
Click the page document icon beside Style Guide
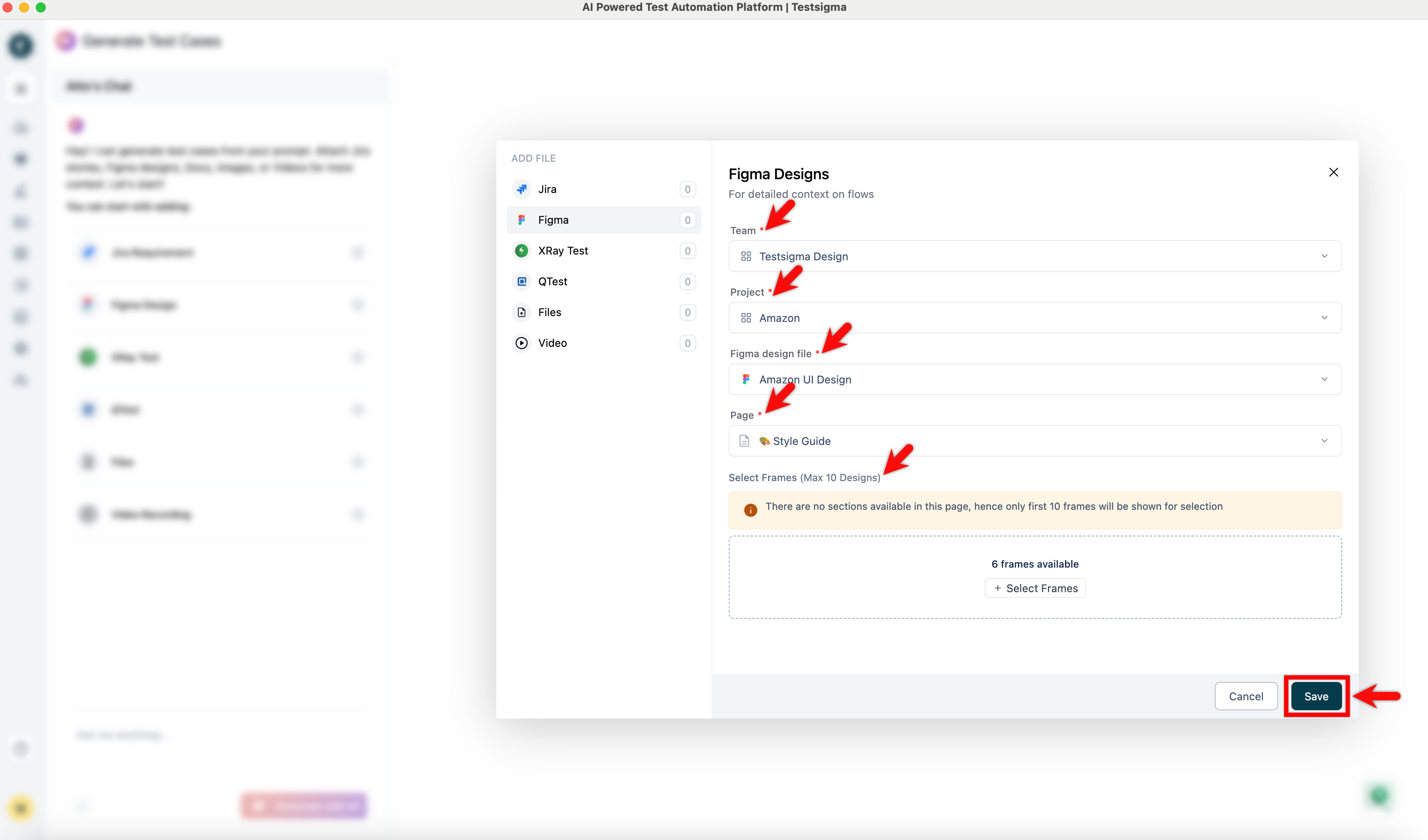(744, 440)
